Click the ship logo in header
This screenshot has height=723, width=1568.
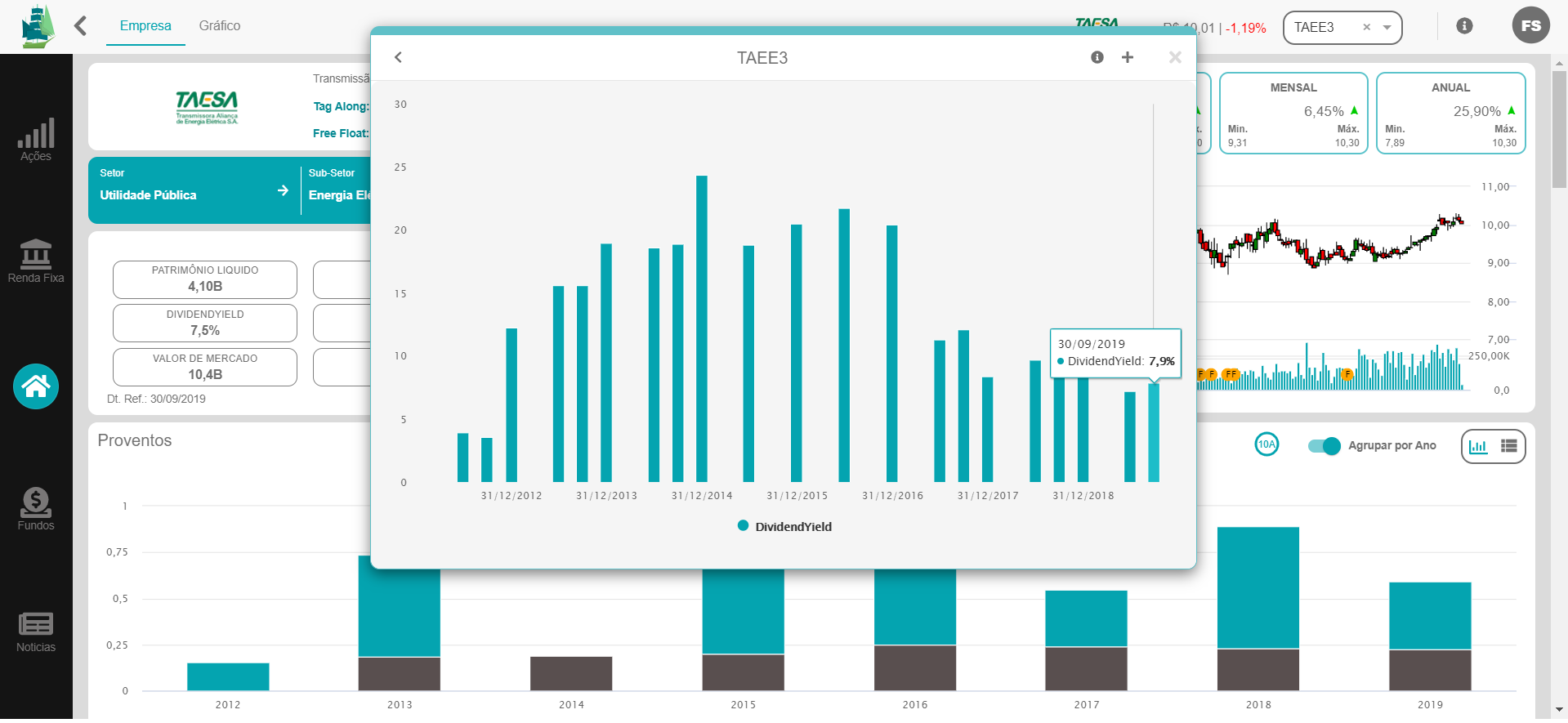pyautogui.click(x=38, y=26)
